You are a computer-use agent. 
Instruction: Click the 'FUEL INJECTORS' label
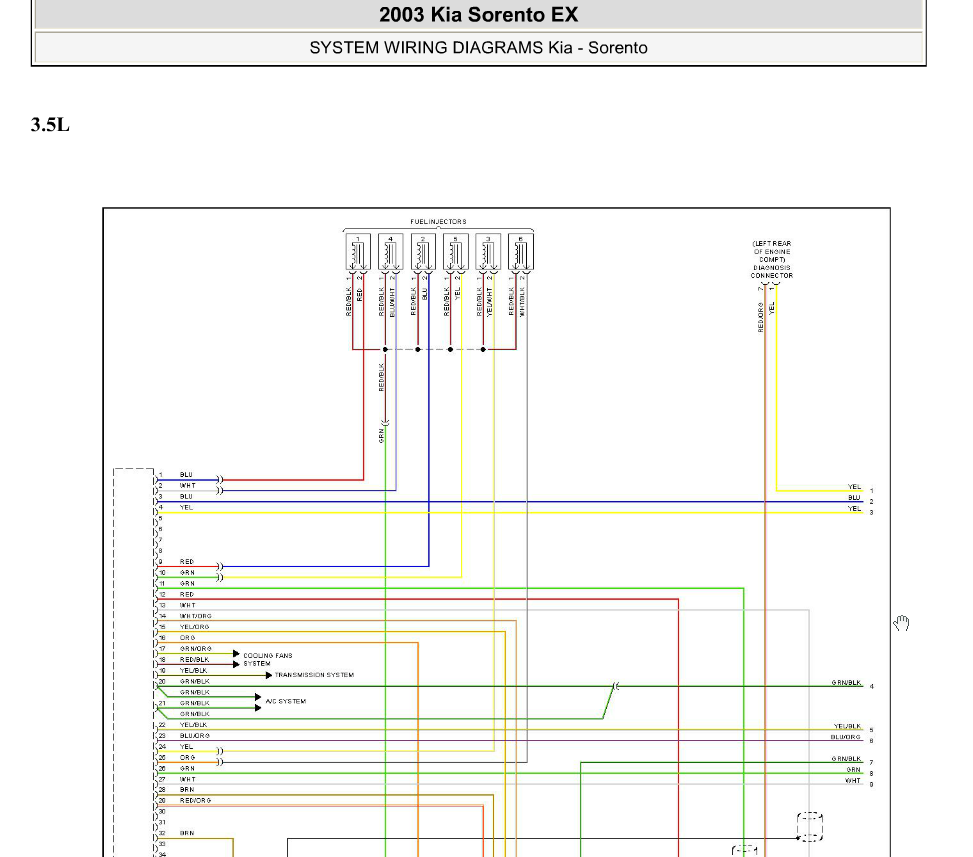[438, 222]
